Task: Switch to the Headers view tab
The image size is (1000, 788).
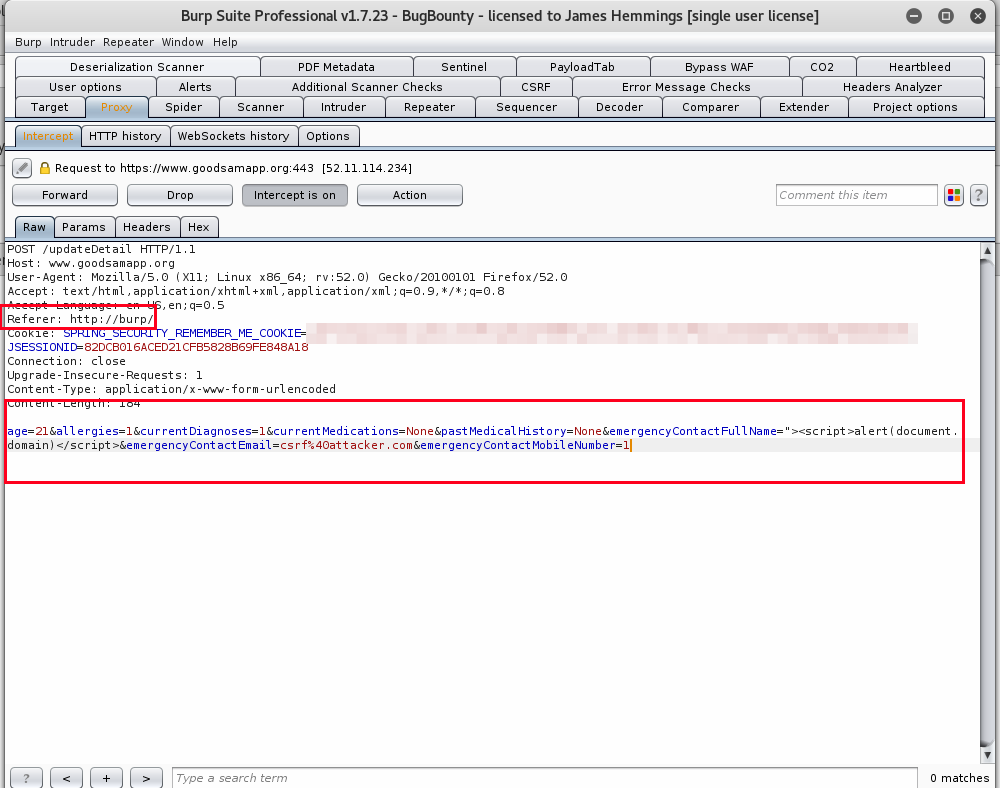Action: (147, 227)
